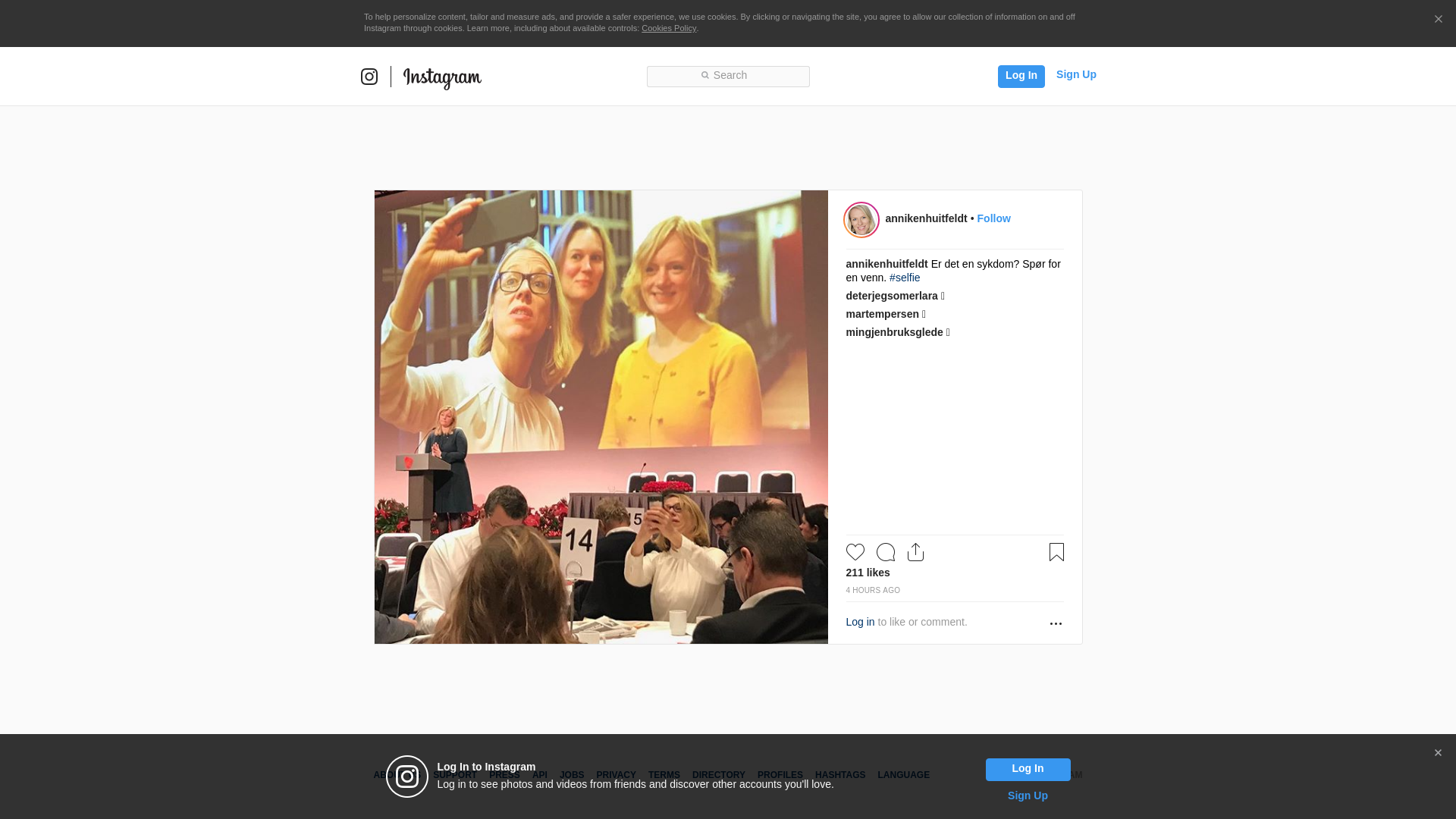Image resolution: width=1456 pixels, height=819 pixels.
Task: Close the Log In to Instagram banner
Action: [x=1438, y=753]
